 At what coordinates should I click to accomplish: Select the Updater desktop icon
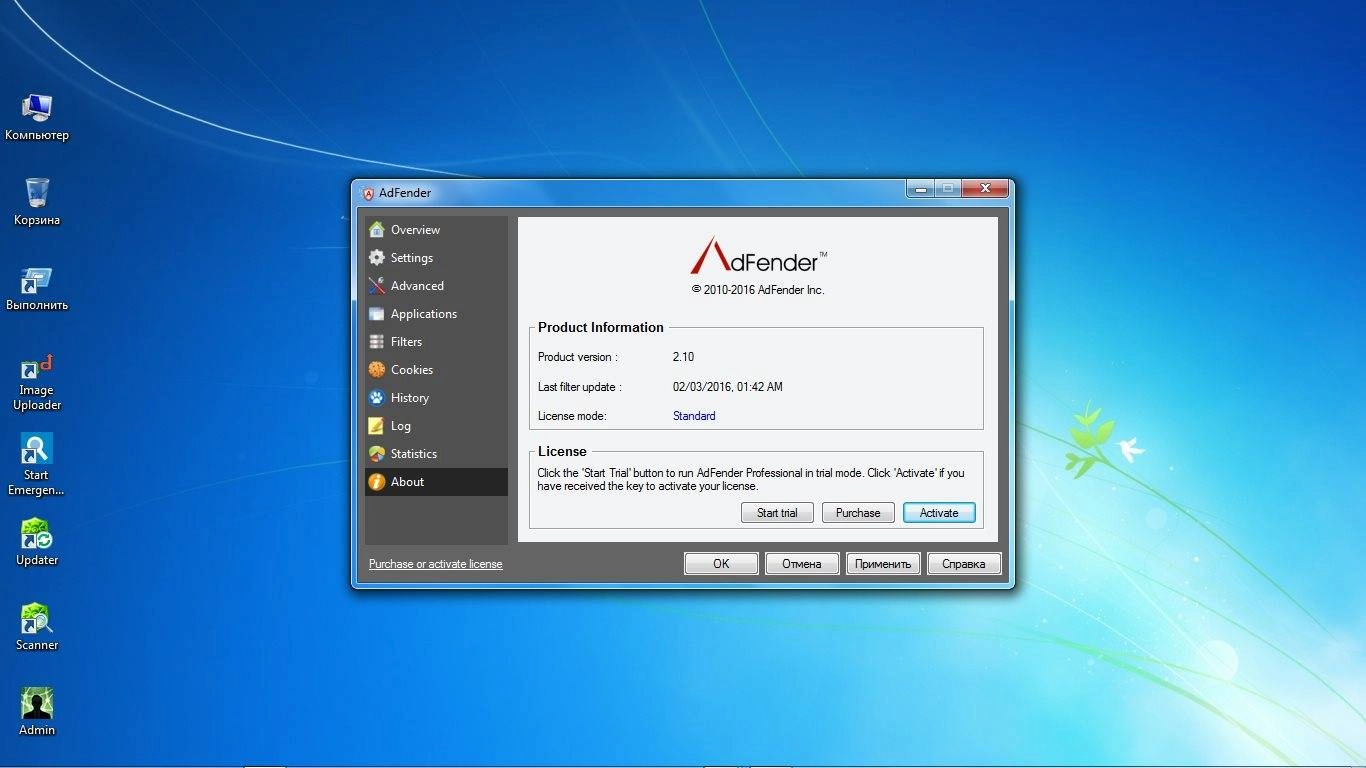coord(37,541)
